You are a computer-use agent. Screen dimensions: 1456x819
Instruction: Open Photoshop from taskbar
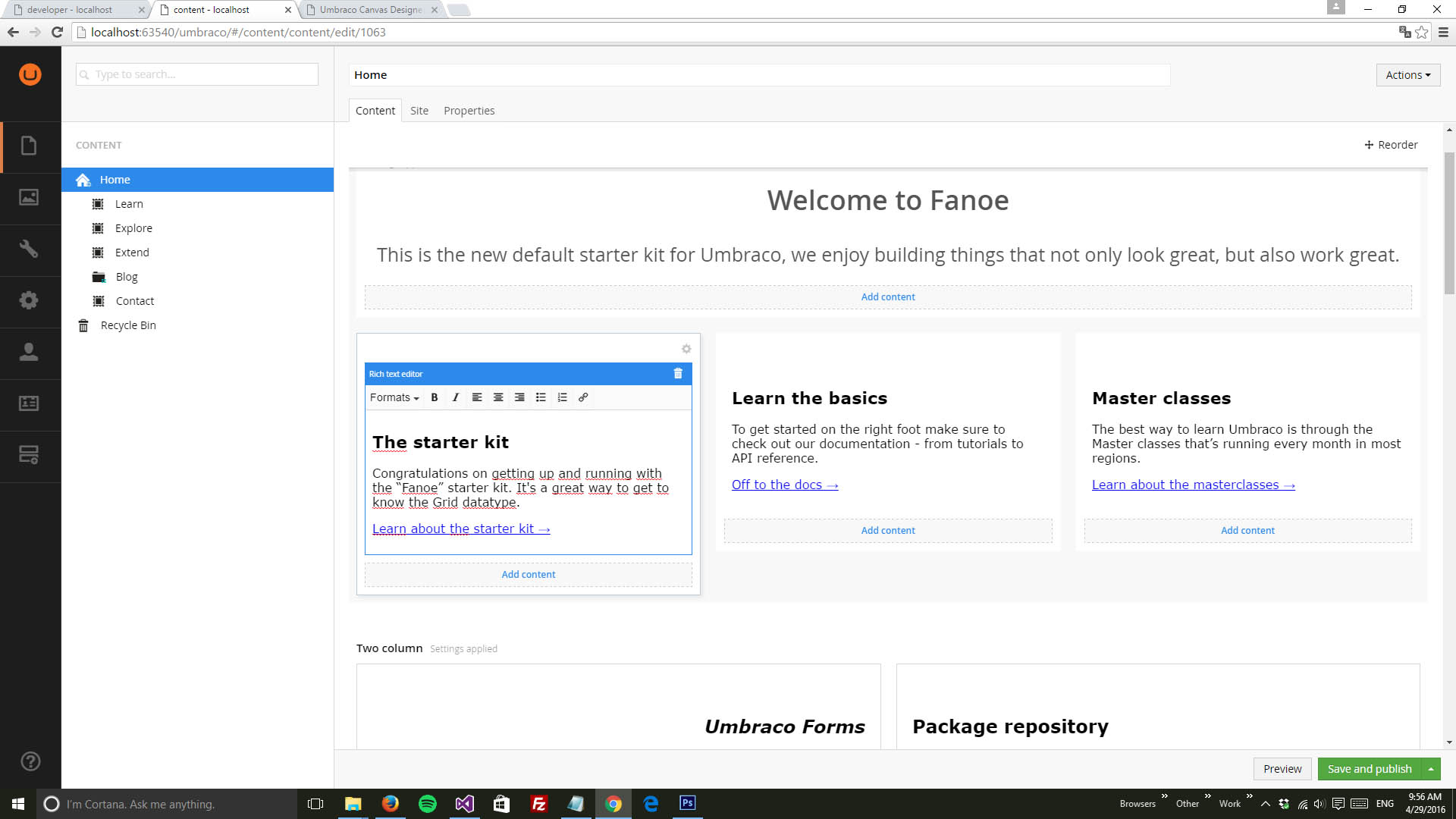687,804
